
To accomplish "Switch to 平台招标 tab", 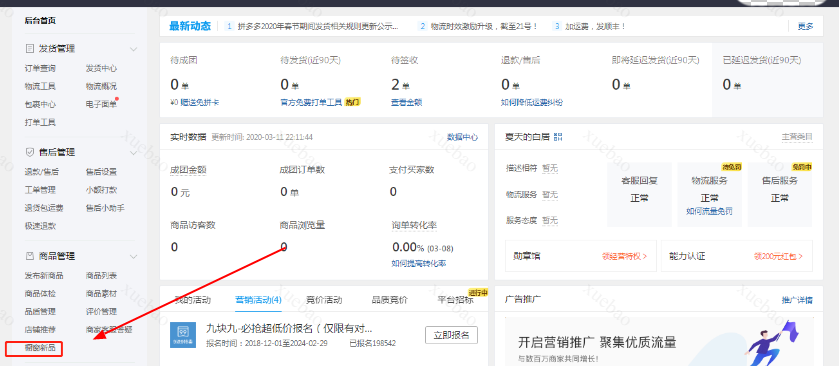I will [455, 300].
